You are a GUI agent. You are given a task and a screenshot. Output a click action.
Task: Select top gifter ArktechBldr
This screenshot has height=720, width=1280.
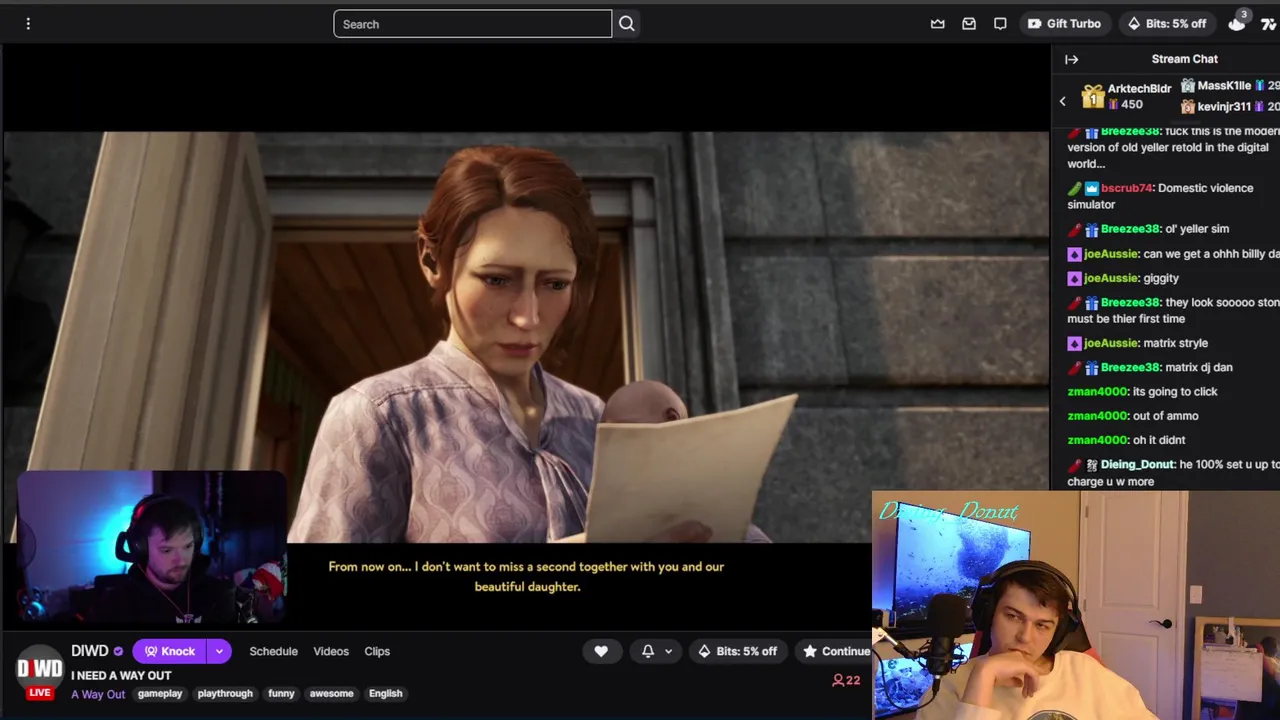[1127, 96]
